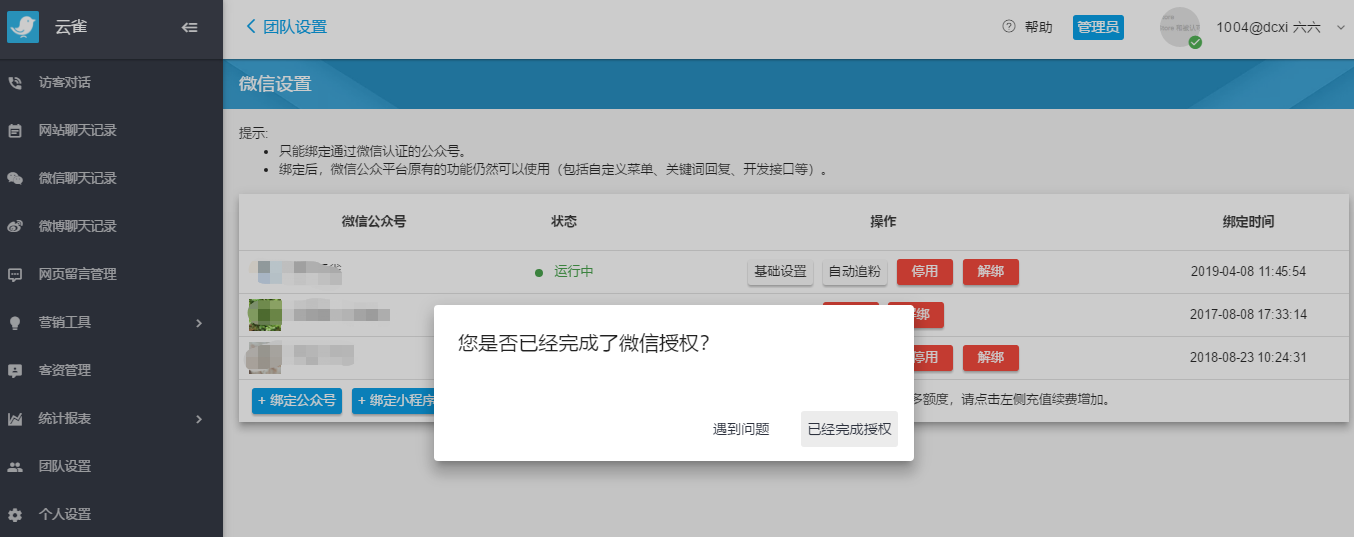This screenshot has height=537, width=1354.
Task: Click 解绑 in the 2018-08-23 row
Action: [x=991, y=357]
